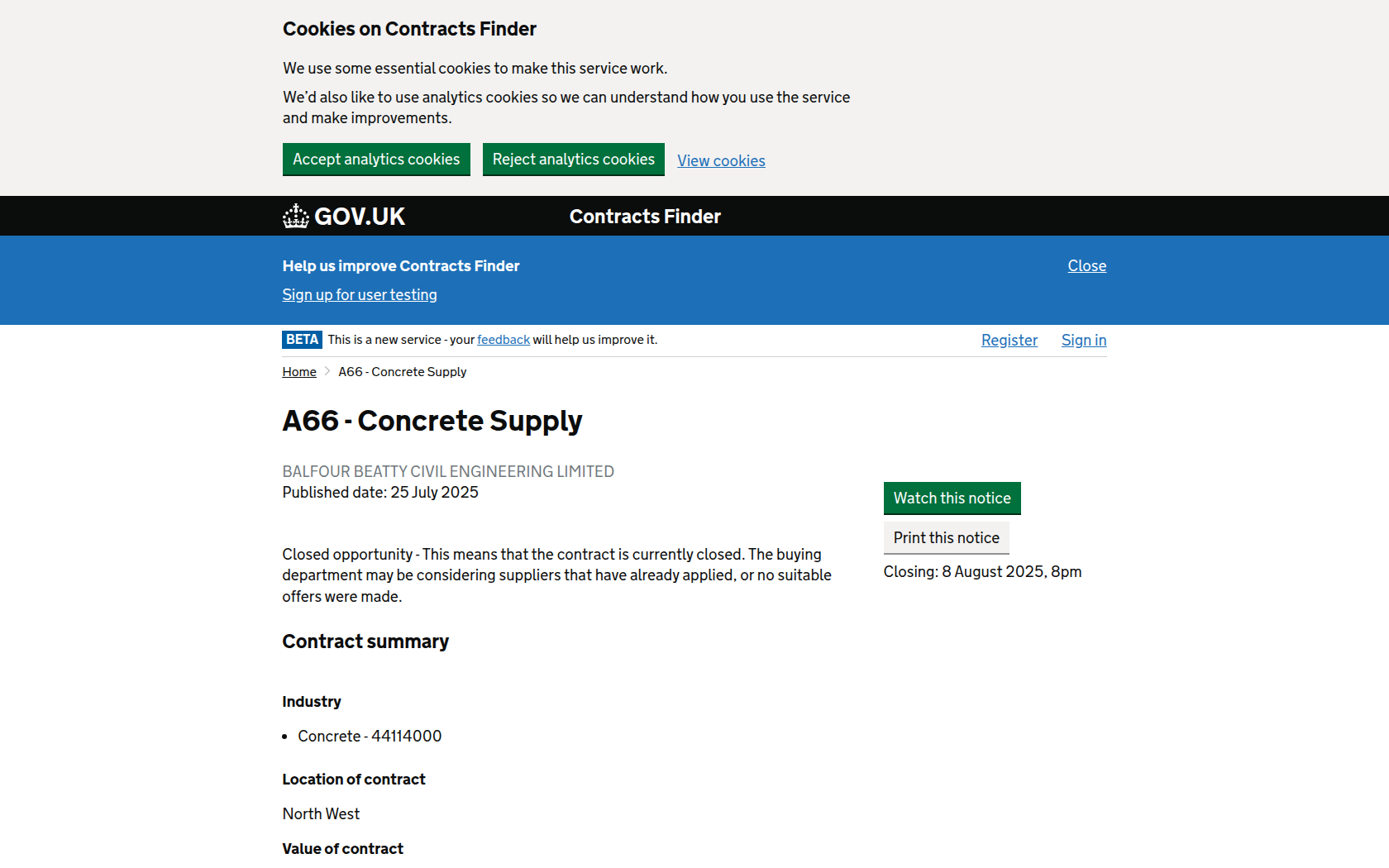
Task: Click the Sign in link
Action: tap(1083, 341)
